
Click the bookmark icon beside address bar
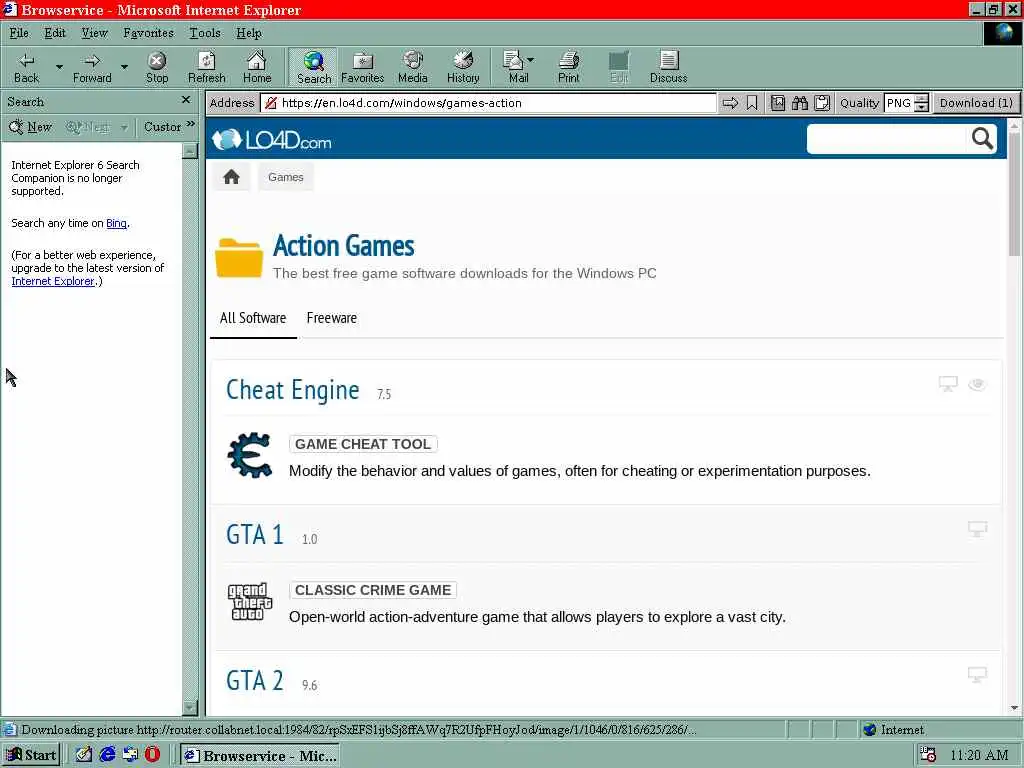[752, 103]
